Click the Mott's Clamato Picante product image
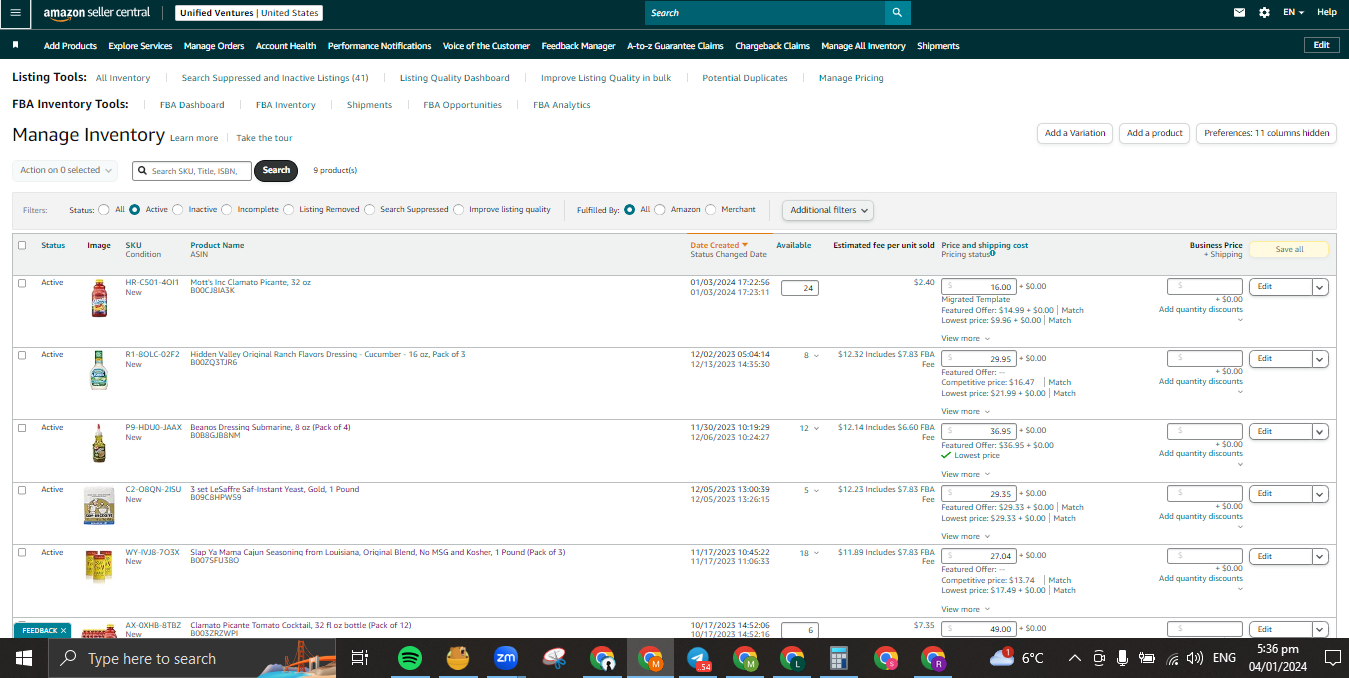This screenshot has width=1349, height=678. coord(98,299)
